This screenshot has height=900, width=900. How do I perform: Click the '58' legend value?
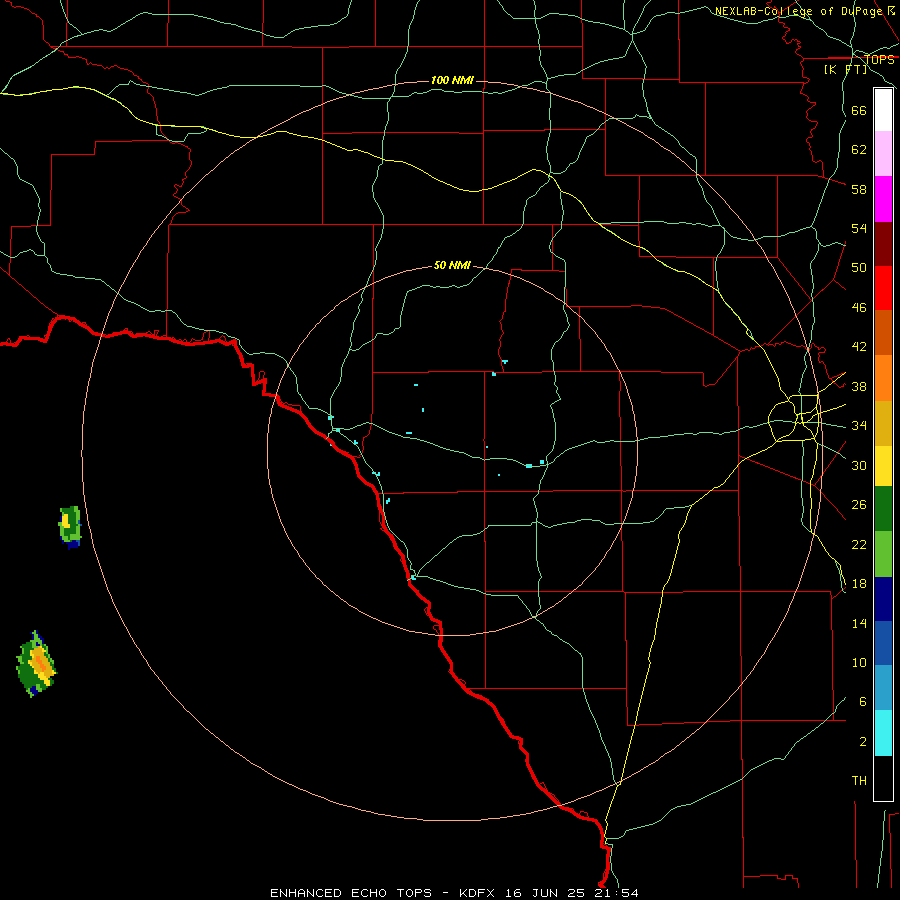tap(859, 189)
